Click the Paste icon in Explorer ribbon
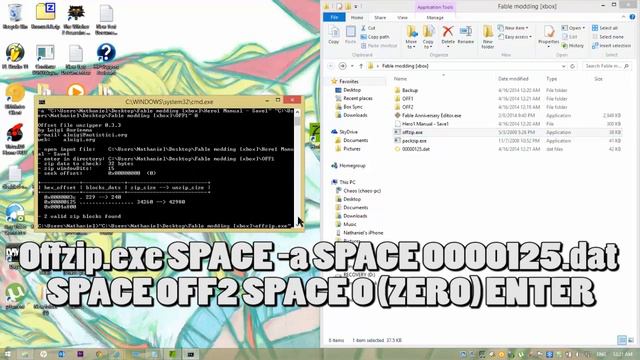Image resolution: width=640 pixels, height=360 pixels. 350,35
